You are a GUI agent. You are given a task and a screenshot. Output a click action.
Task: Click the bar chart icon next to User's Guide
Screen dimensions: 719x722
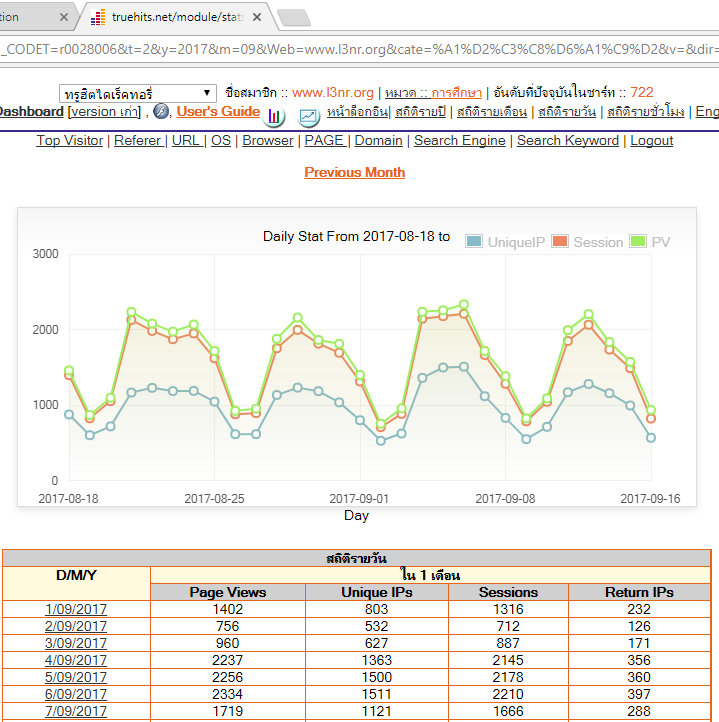click(x=274, y=116)
